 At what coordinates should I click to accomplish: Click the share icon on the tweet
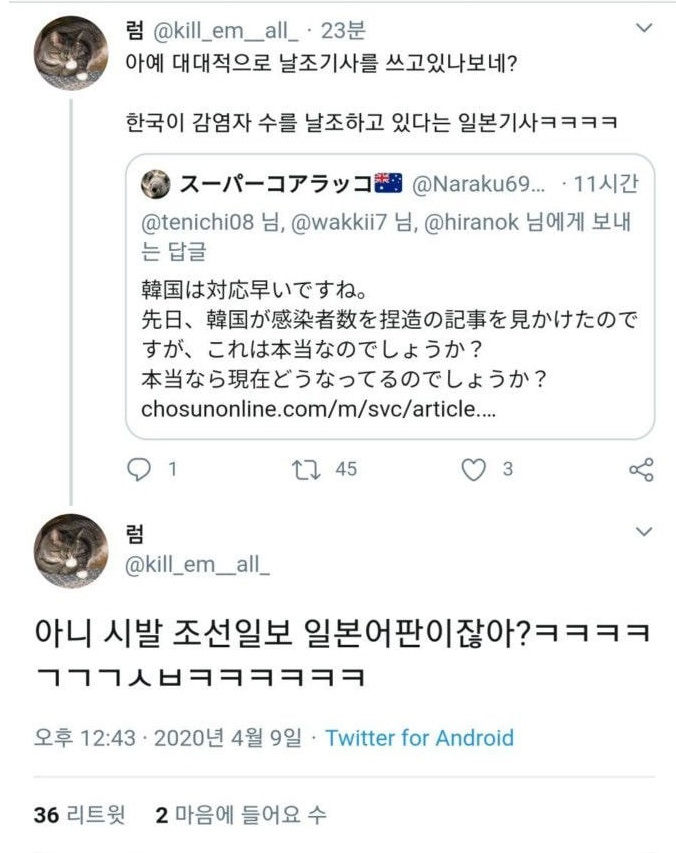point(640,468)
